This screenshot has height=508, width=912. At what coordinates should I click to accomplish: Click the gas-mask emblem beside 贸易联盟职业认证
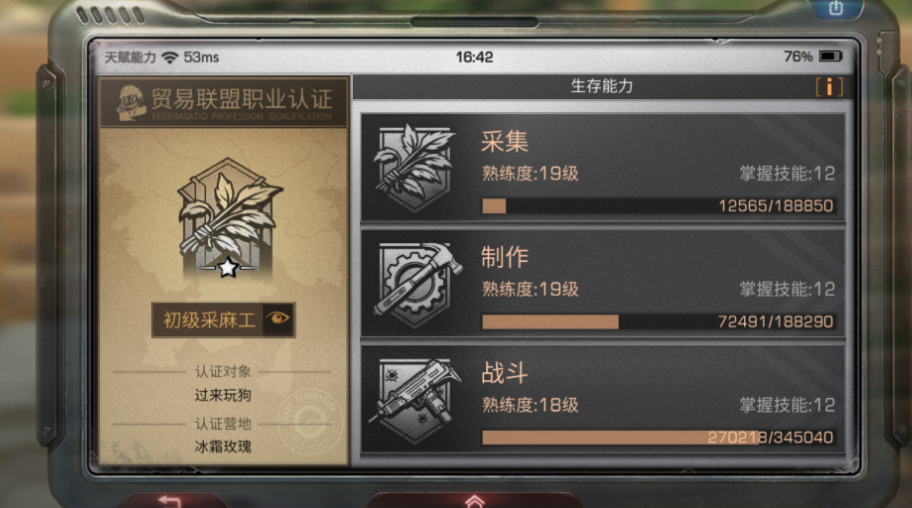tap(130, 102)
